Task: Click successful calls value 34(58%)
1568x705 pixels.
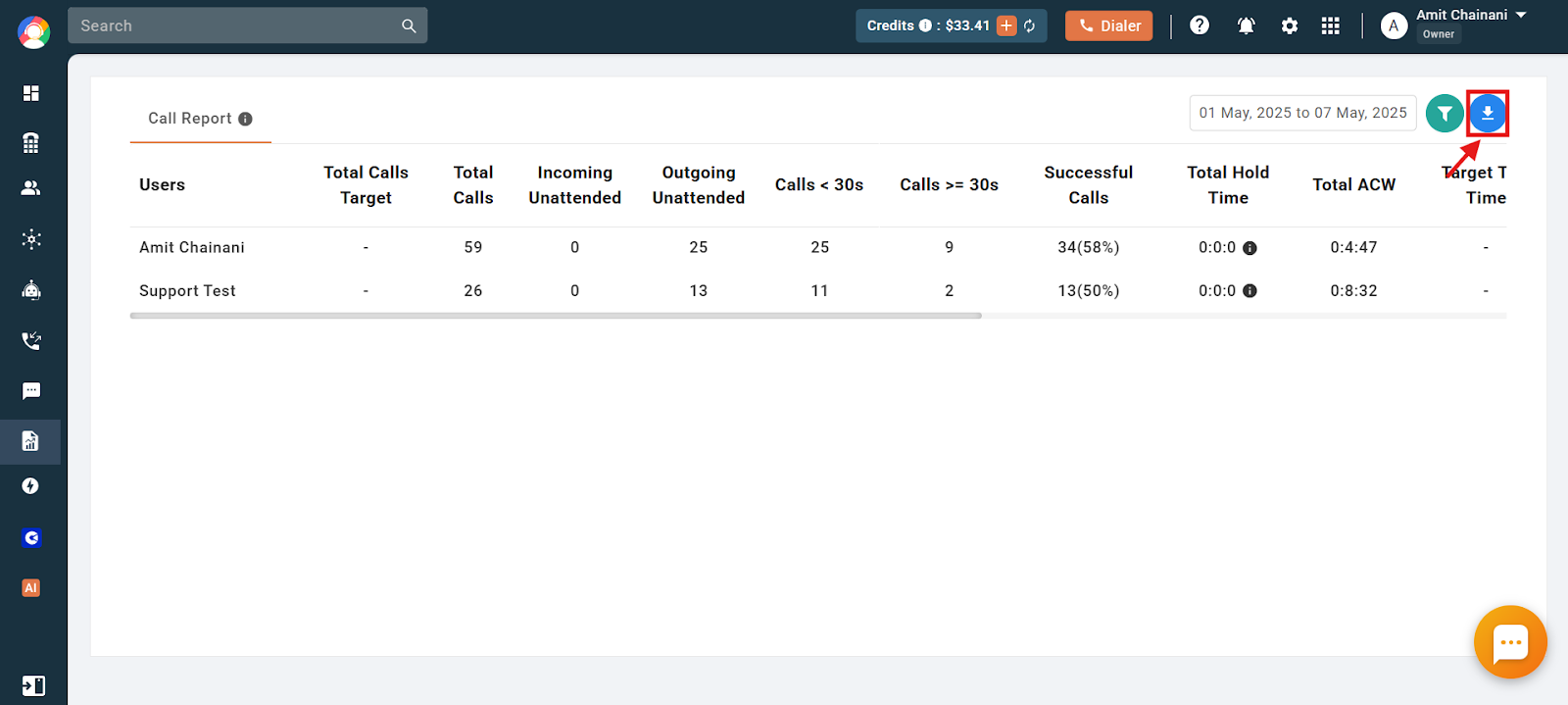Action: click(1088, 247)
